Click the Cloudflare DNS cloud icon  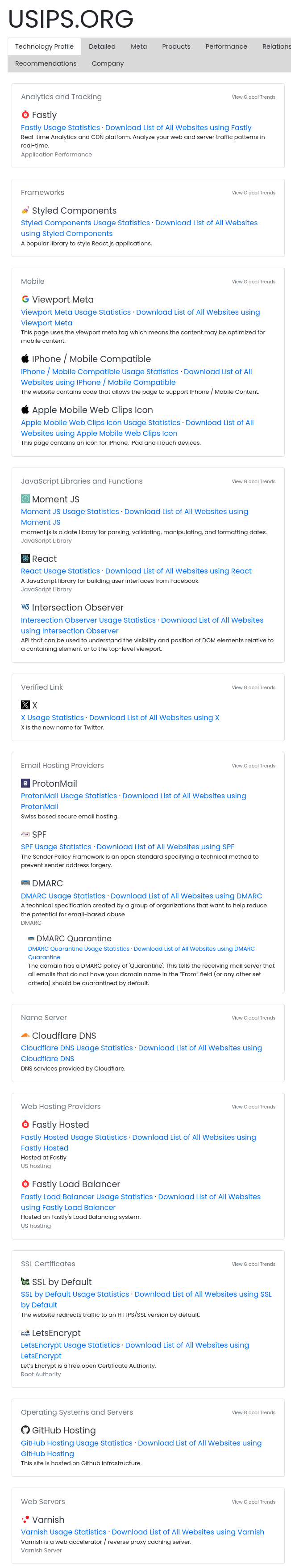click(x=25, y=1035)
